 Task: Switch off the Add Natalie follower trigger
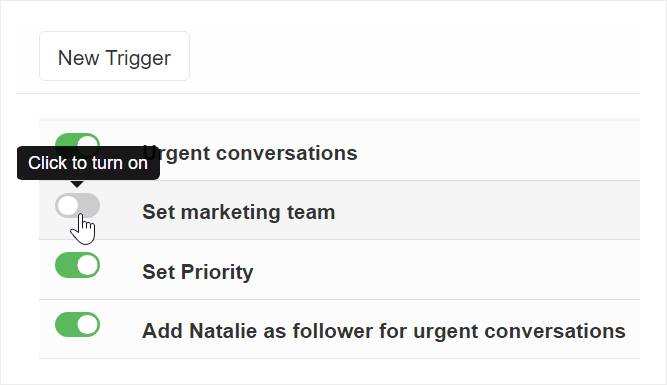click(77, 325)
